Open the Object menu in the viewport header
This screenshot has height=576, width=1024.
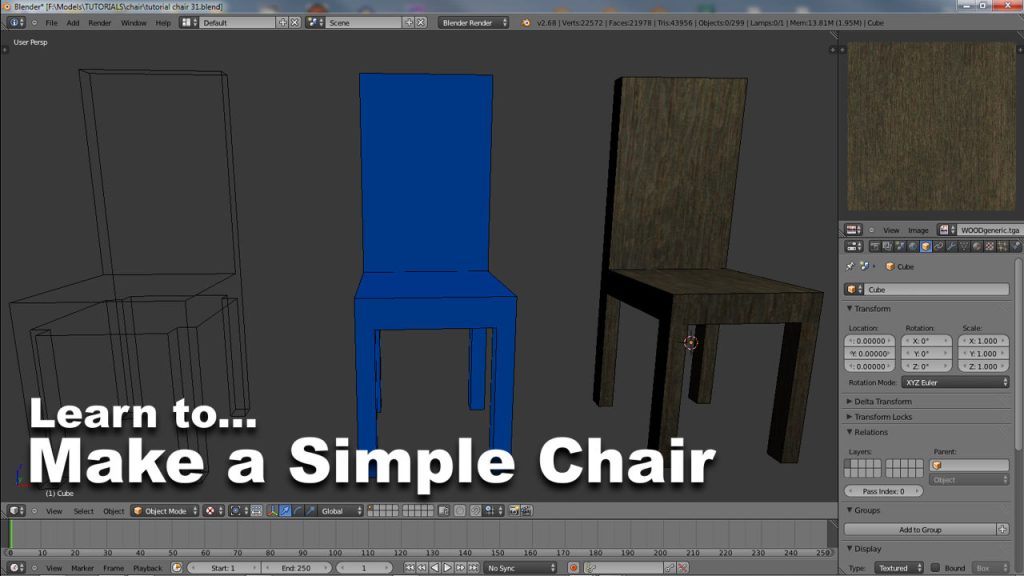[x=114, y=510]
